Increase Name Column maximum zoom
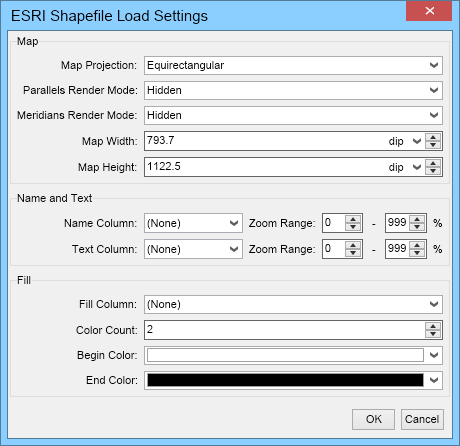The width and height of the screenshot is (460, 446). point(417,219)
